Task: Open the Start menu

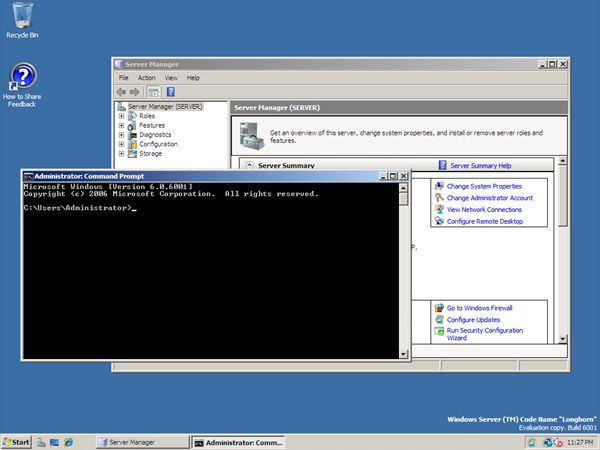Action: tap(16, 442)
